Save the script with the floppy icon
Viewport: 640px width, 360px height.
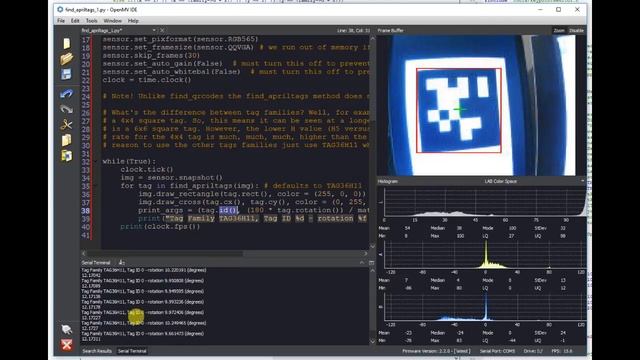point(66,74)
